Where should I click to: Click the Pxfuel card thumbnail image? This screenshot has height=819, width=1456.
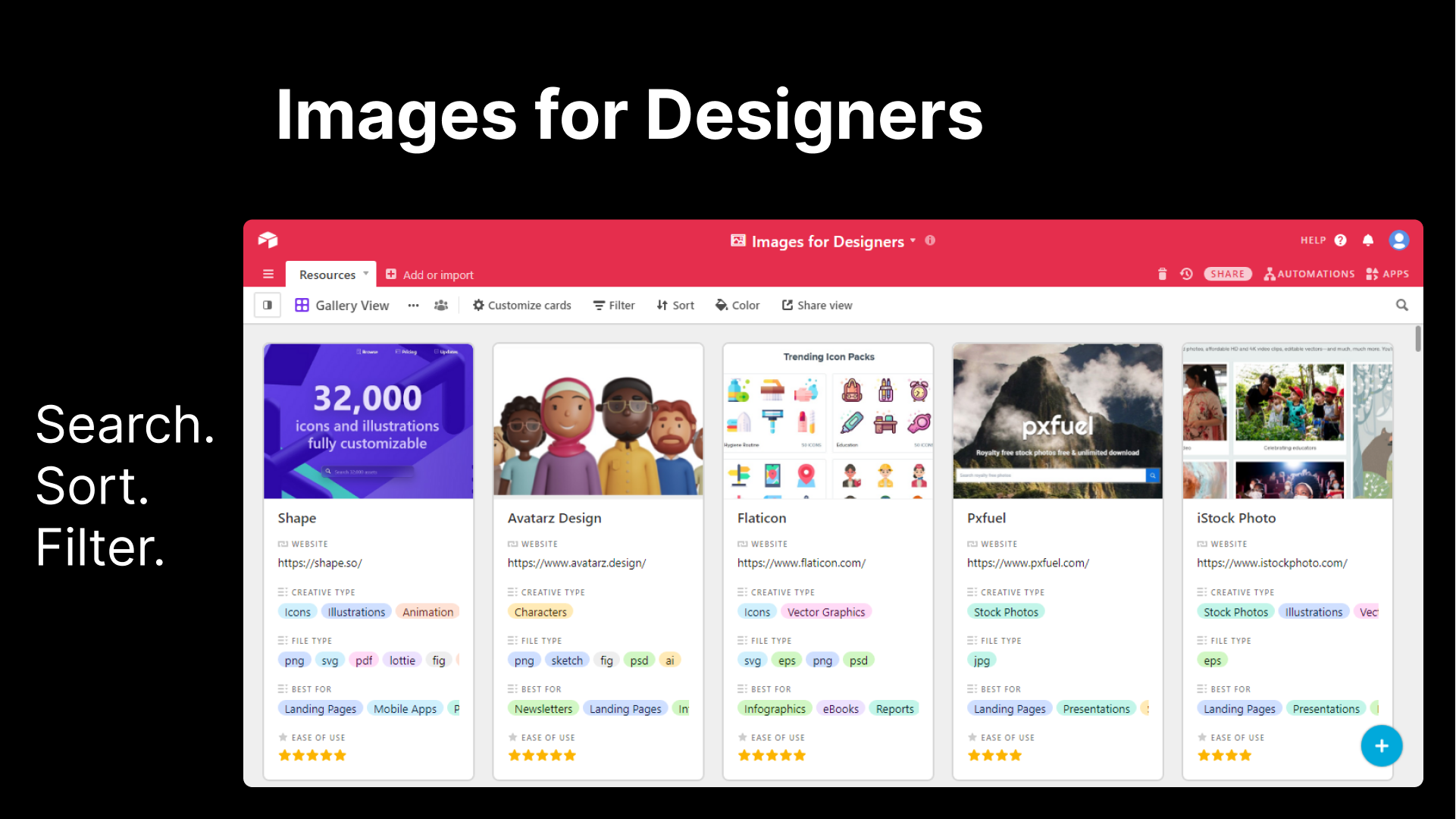click(1057, 421)
